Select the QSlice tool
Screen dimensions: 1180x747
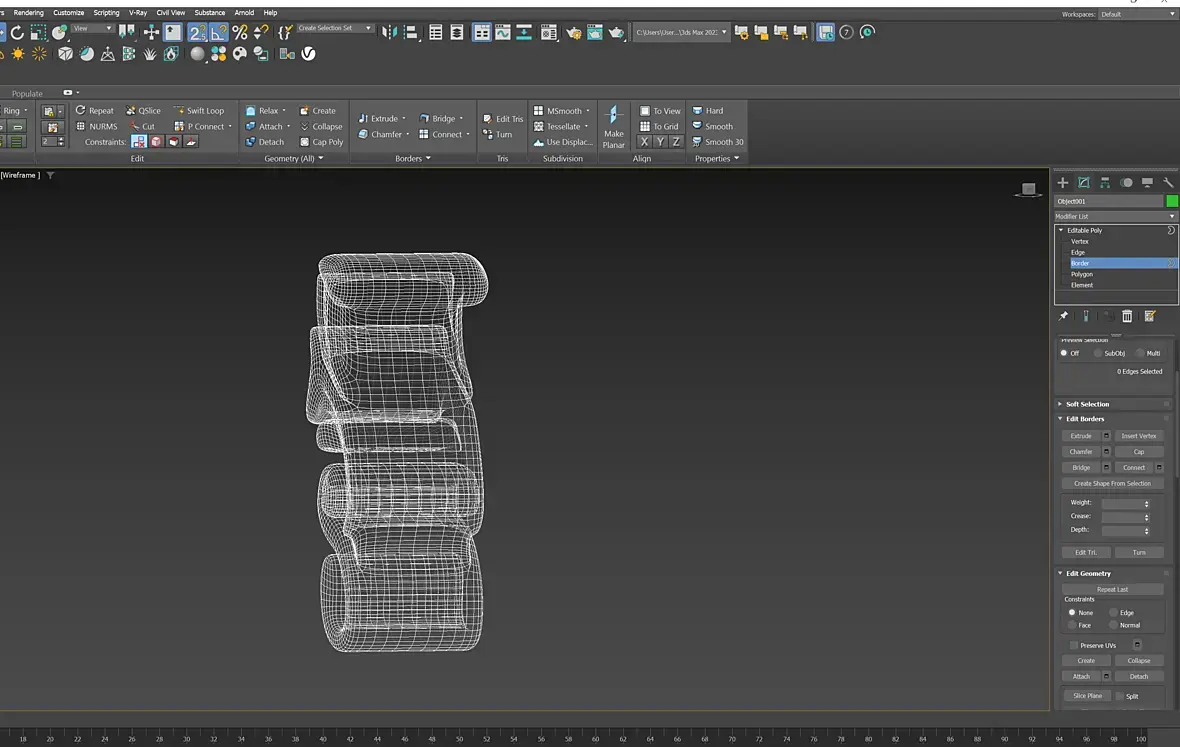pos(143,111)
